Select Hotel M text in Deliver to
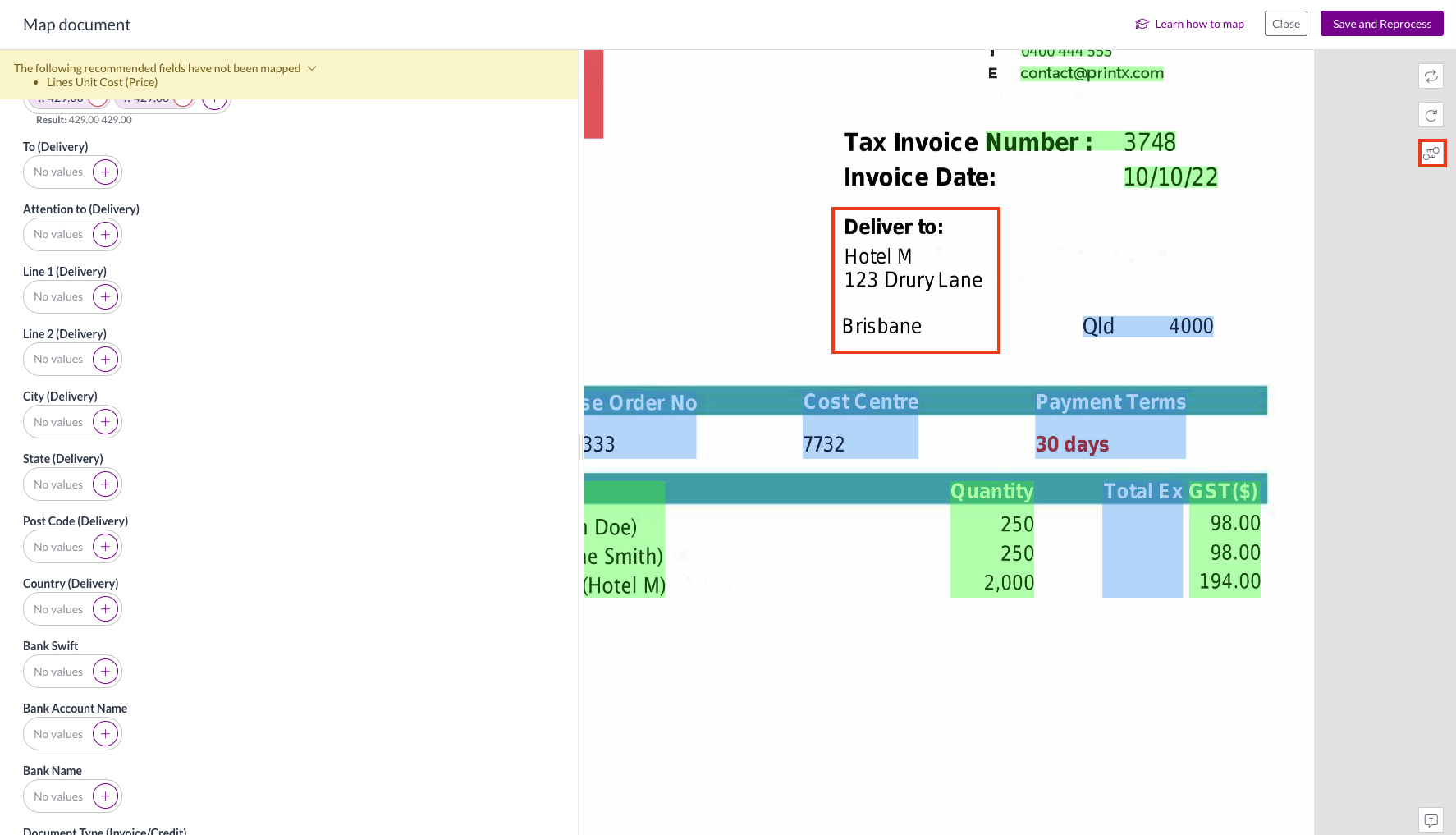Image resolution: width=1456 pixels, height=835 pixels. click(878, 257)
